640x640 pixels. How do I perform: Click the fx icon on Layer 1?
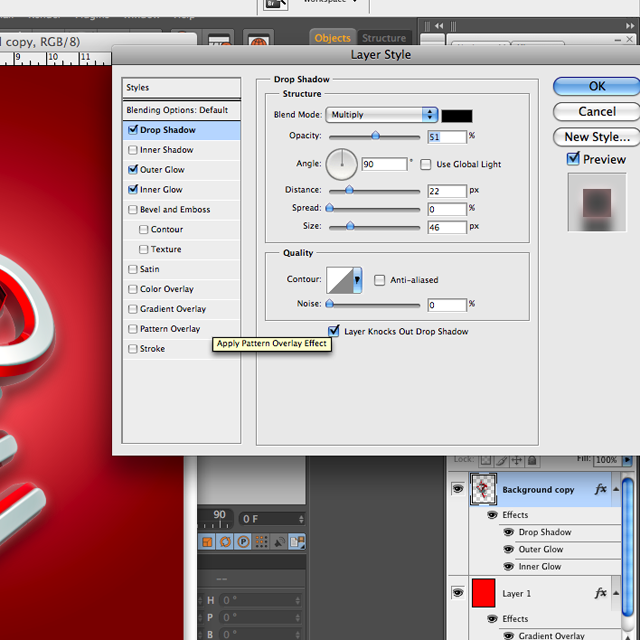[x=601, y=593]
